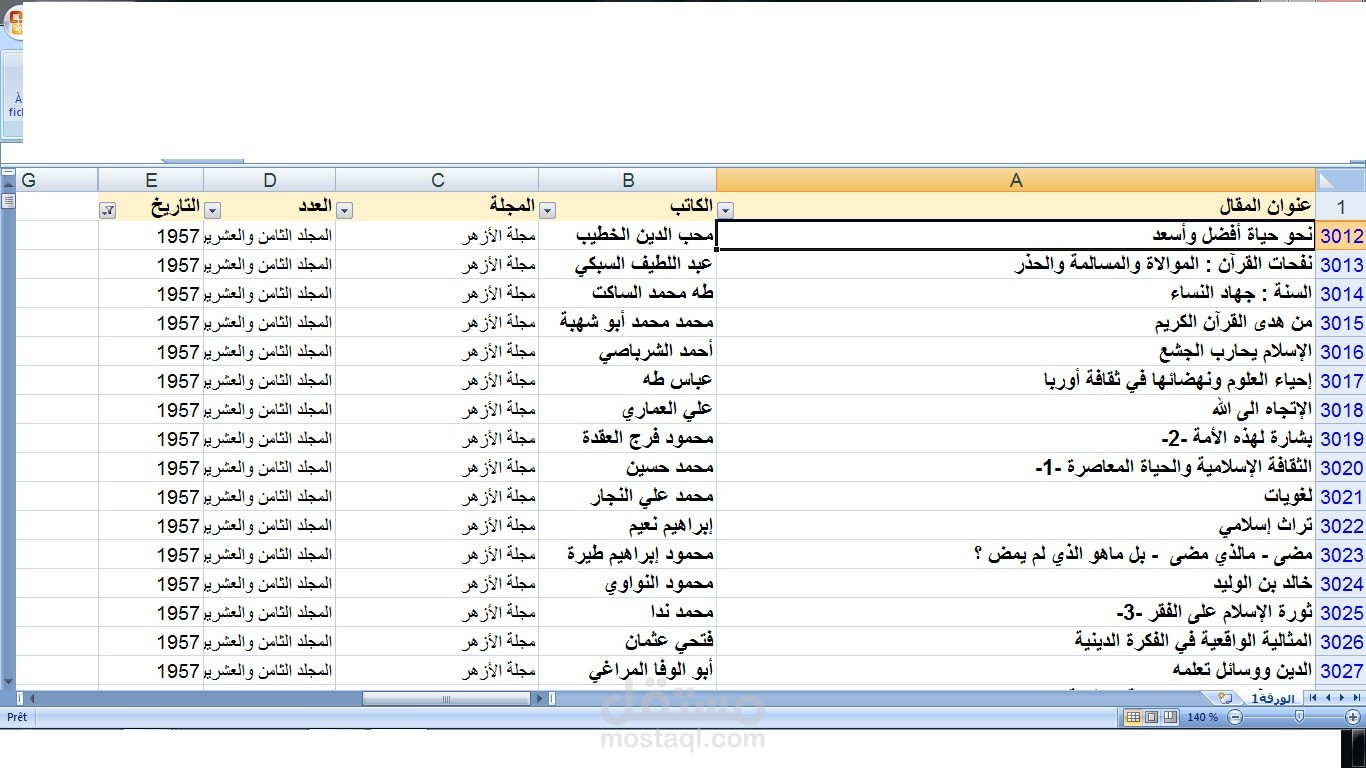Click cell 'لغويات'
Image resolution: width=1366 pixels, height=768 pixels.
point(1017,497)
